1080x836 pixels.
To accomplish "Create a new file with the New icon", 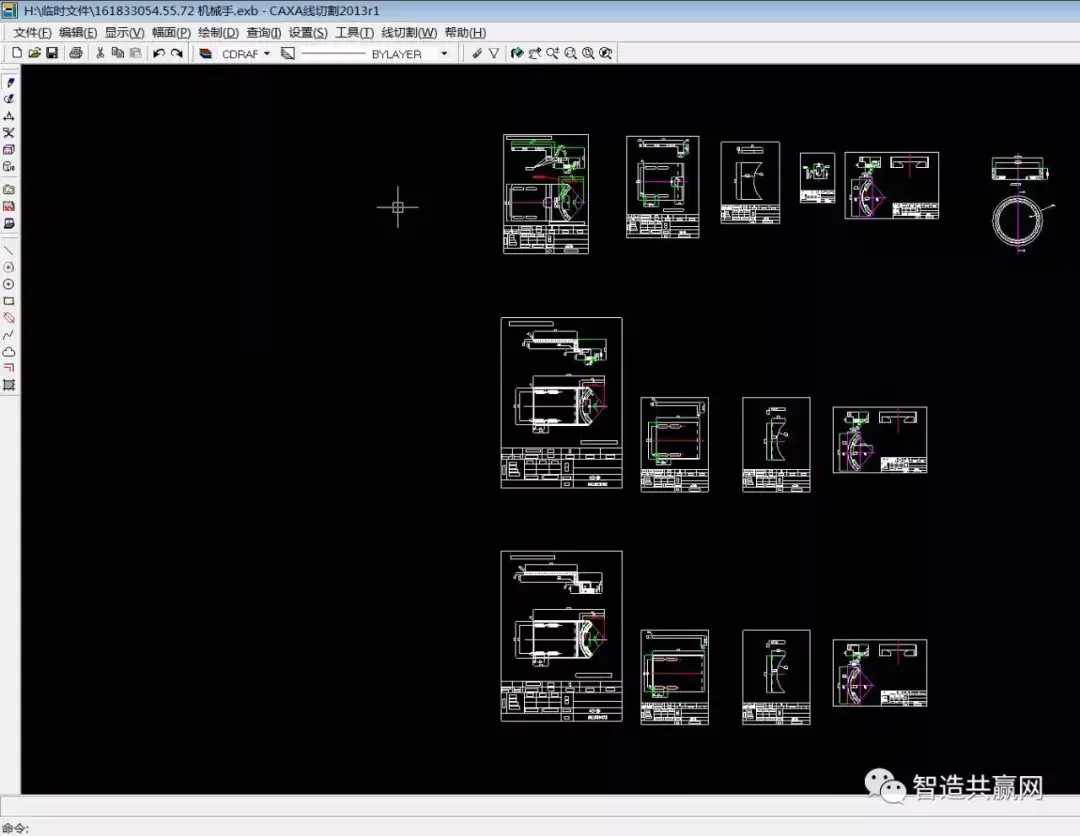I will [17, 53].
